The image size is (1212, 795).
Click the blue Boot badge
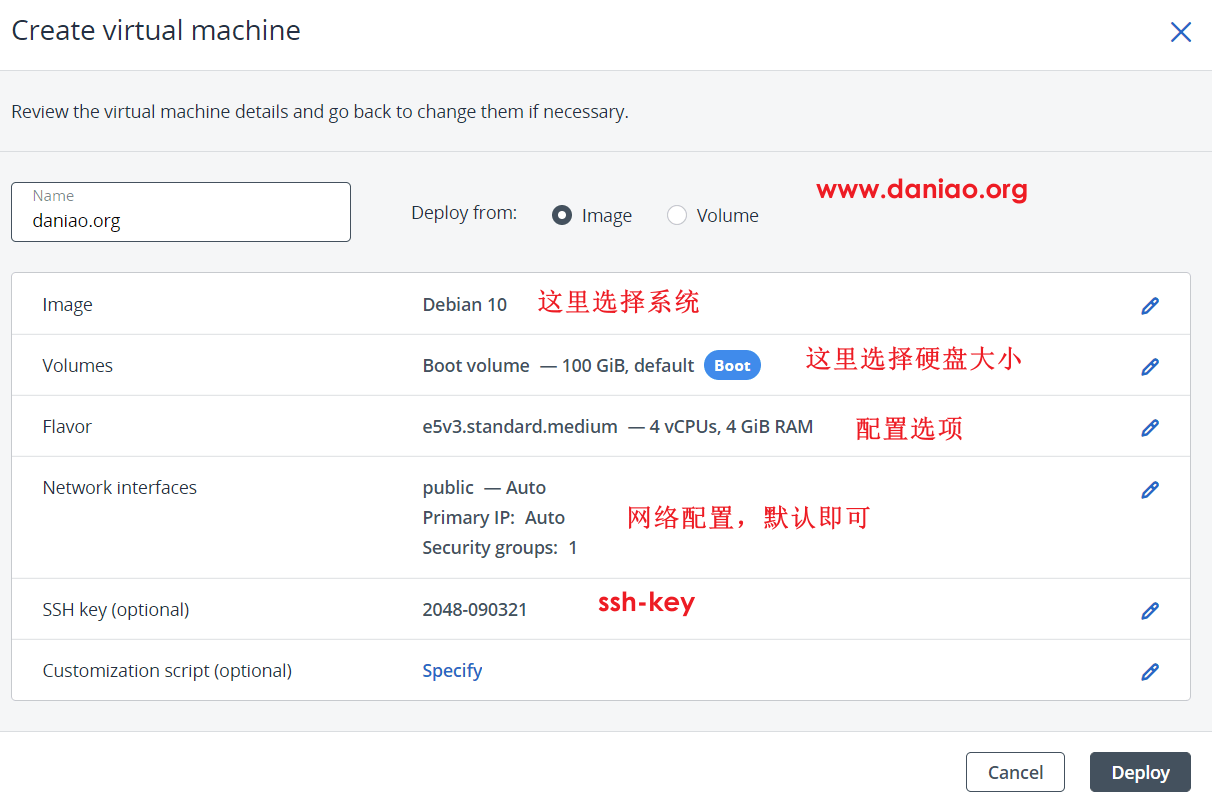pos(732,366)
